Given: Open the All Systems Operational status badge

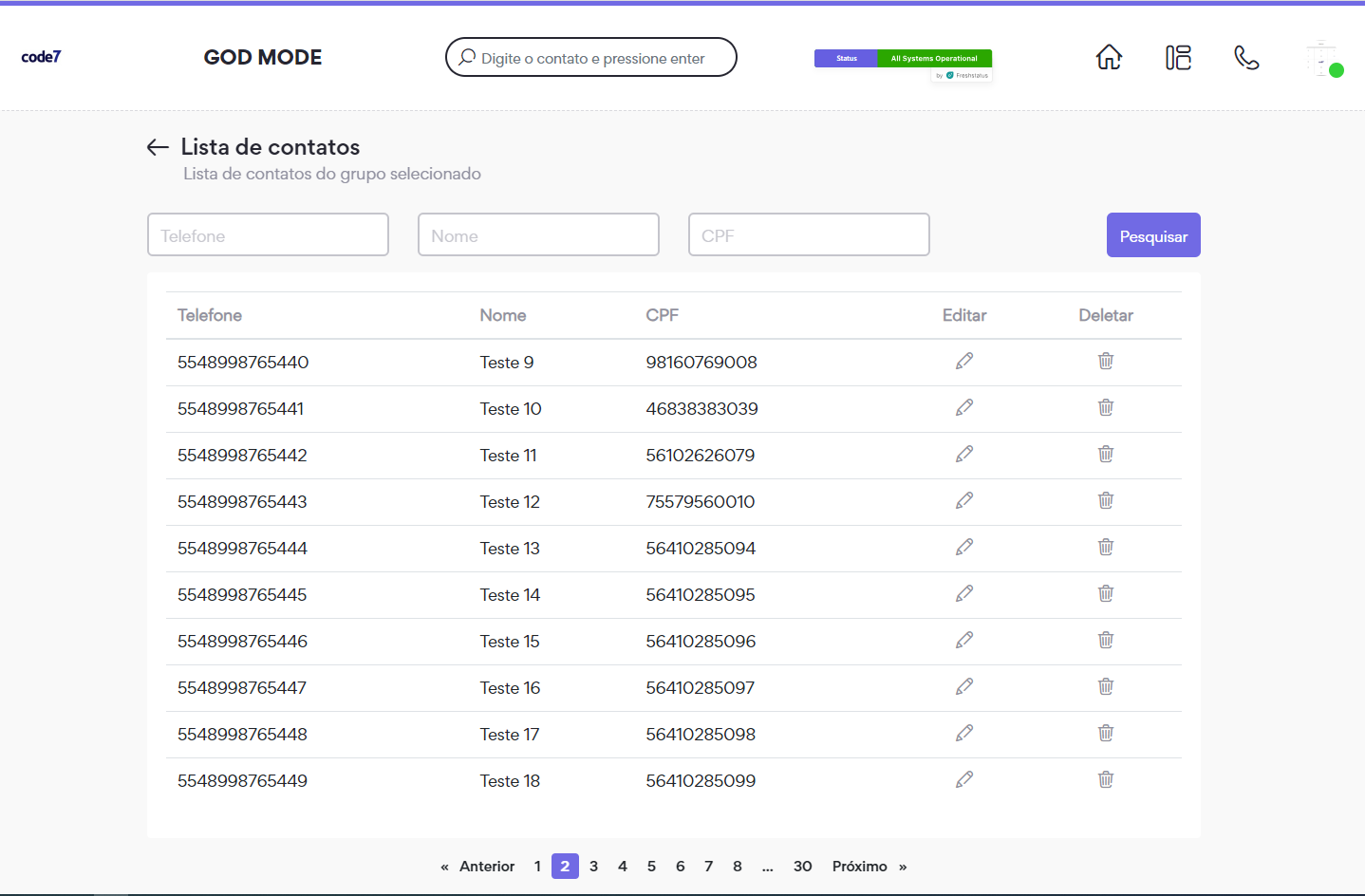Looking at the screenshot, I should [x=903, y=59].
